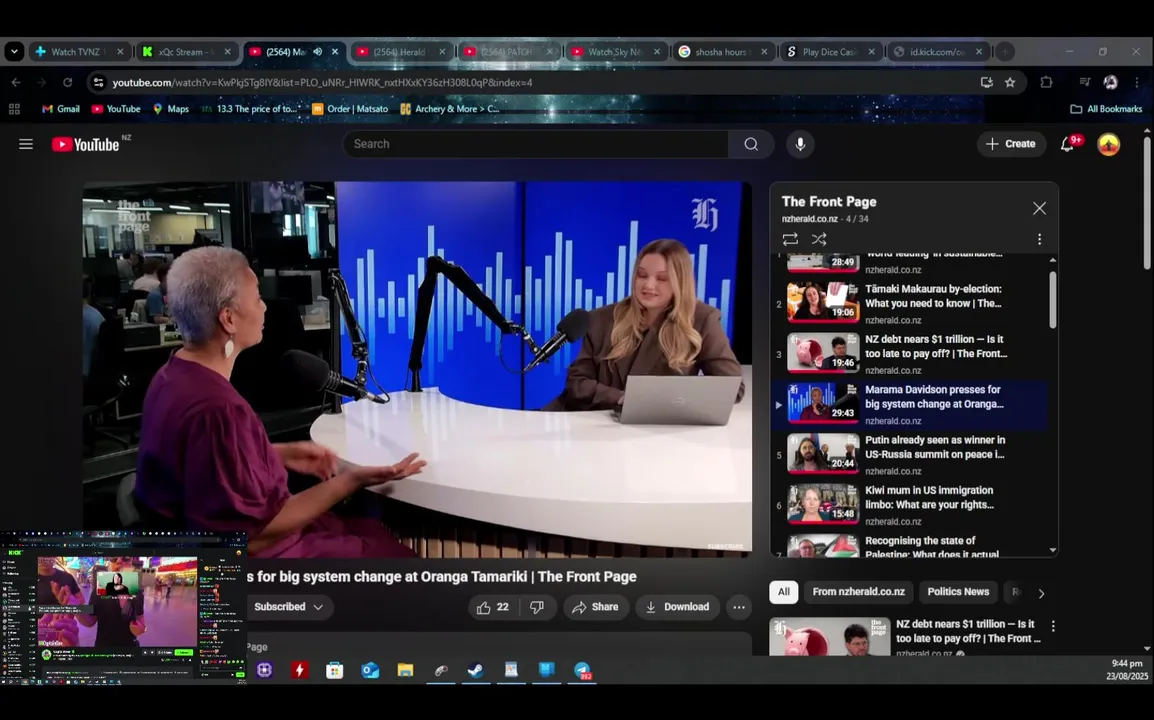Click the playlist panel scrollbar thumb
Screen dimensions: 1154x720
(x=1052, y=300)
